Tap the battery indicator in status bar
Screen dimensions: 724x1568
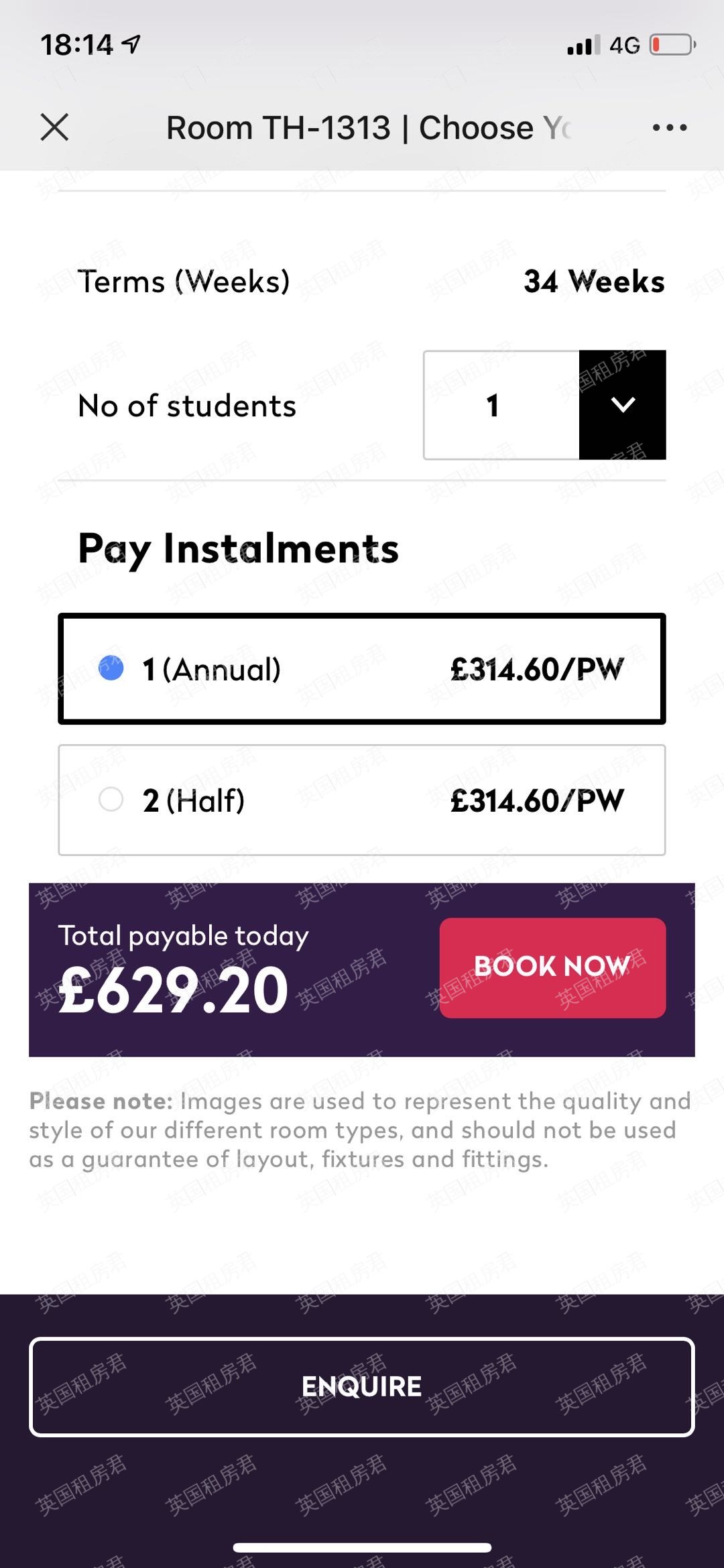(x=672, y=46)
